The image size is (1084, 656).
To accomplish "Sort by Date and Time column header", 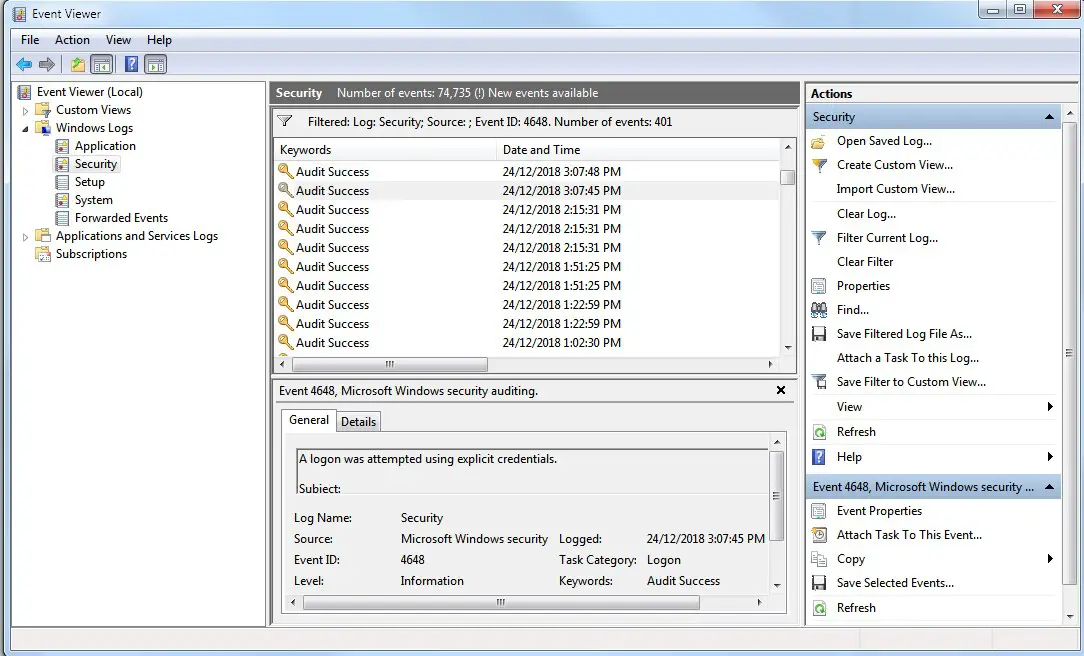I will [x=637, y=150].
